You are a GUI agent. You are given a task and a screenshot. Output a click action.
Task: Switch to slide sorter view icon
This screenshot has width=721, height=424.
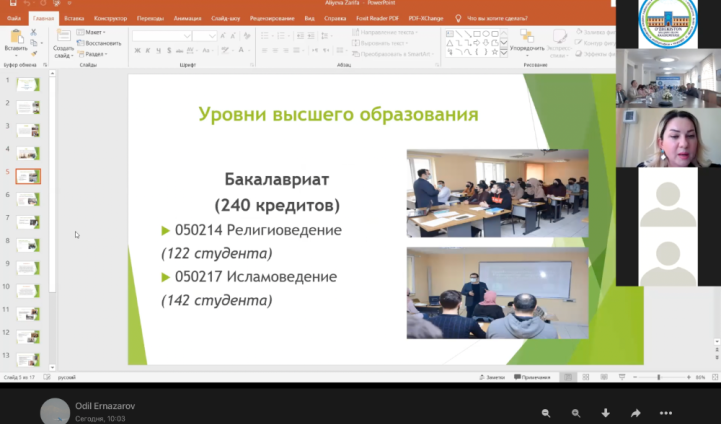click(586, 377)
